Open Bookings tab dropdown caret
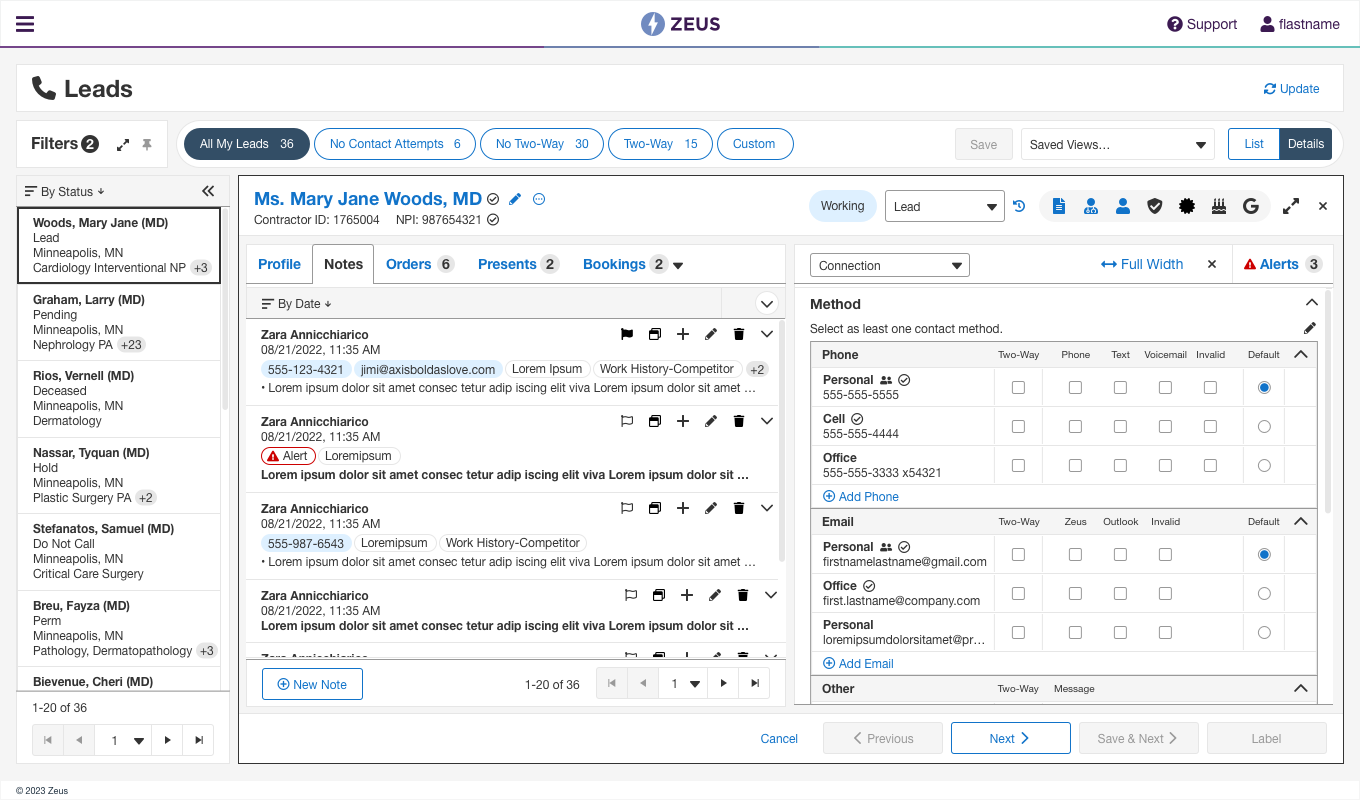 click(678, 265)
